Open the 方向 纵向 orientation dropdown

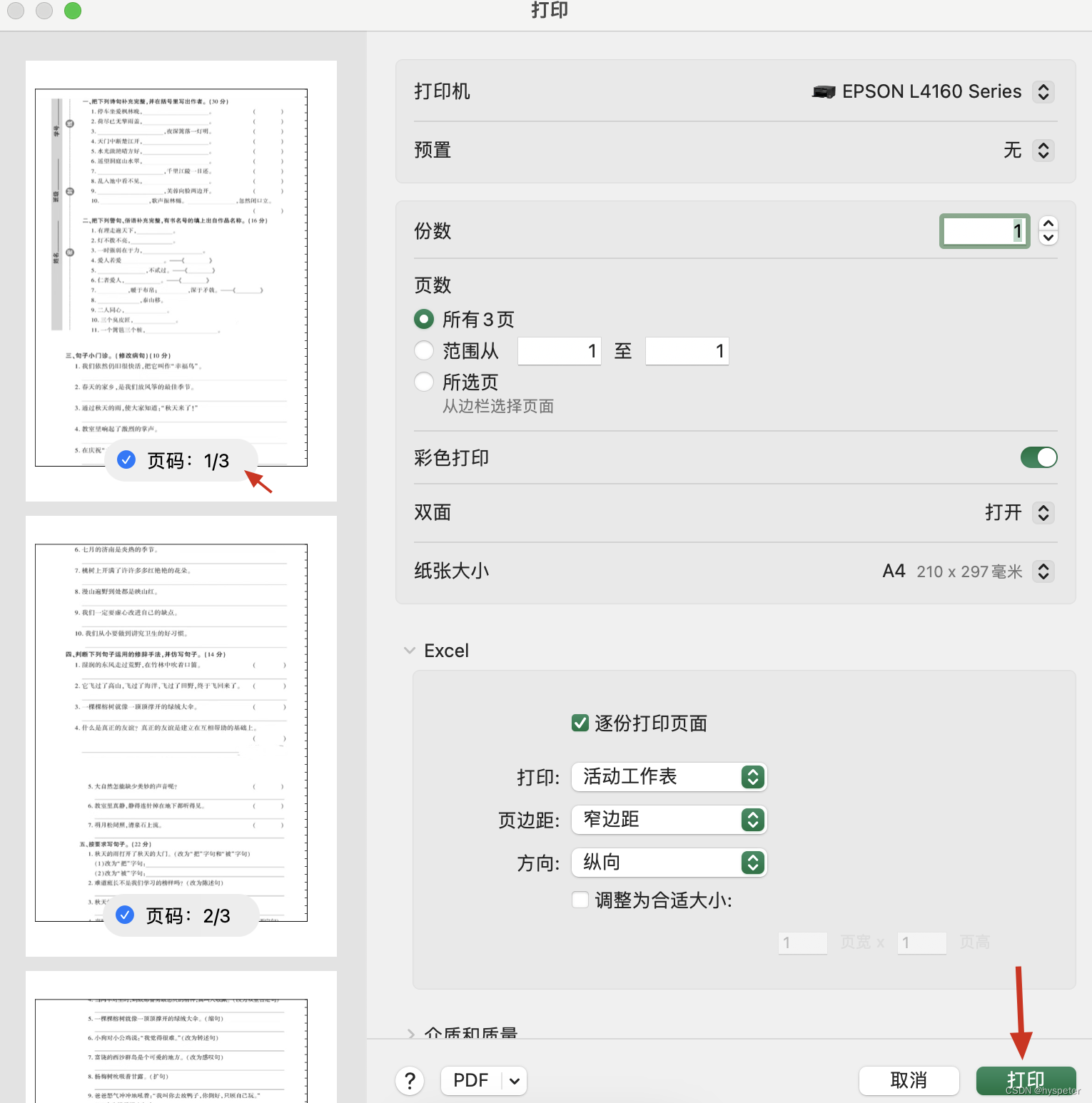669,863
